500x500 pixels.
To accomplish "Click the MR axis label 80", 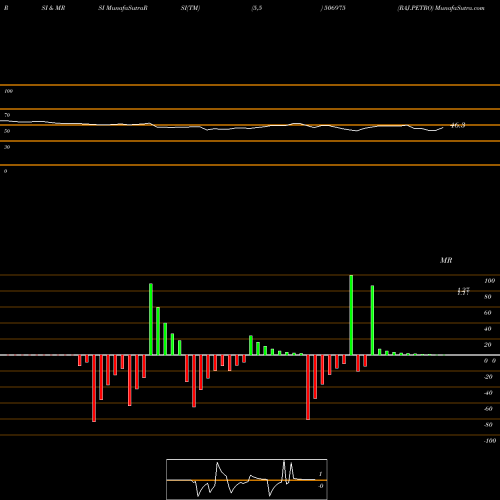I will coord(488,297).
